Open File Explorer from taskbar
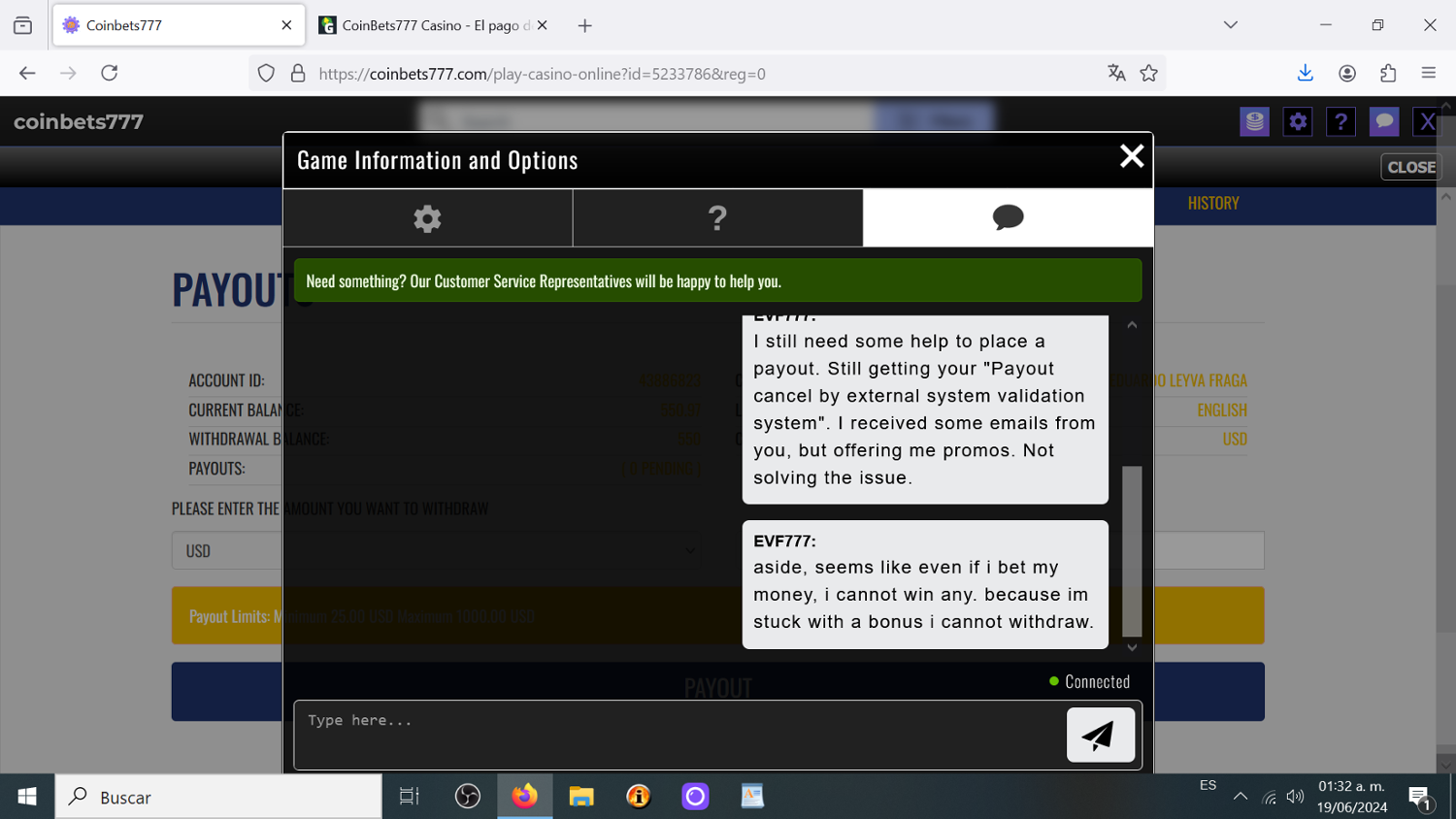 pos(581,797)
